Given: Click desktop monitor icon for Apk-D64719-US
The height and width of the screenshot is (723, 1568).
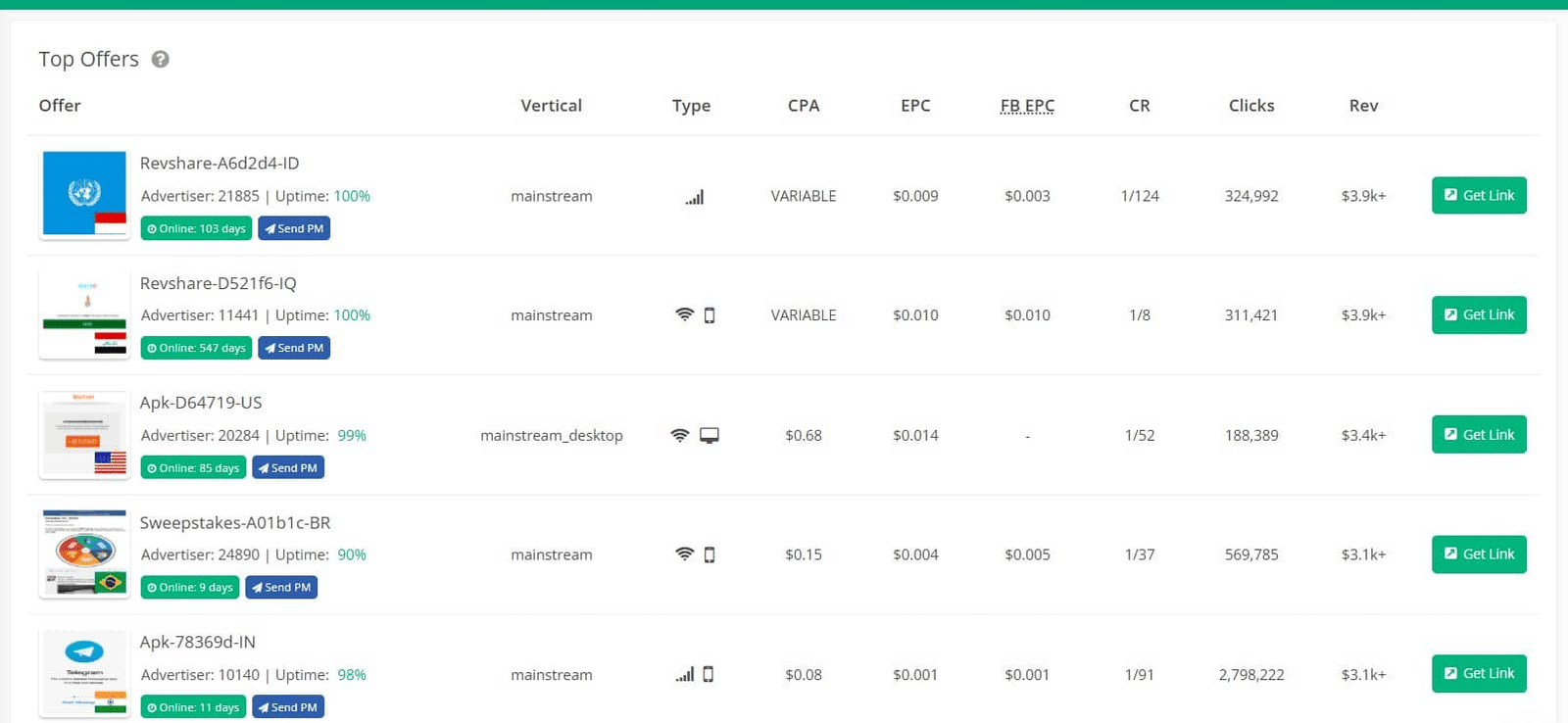Looking at the screenshot, I should pos(710,435).
